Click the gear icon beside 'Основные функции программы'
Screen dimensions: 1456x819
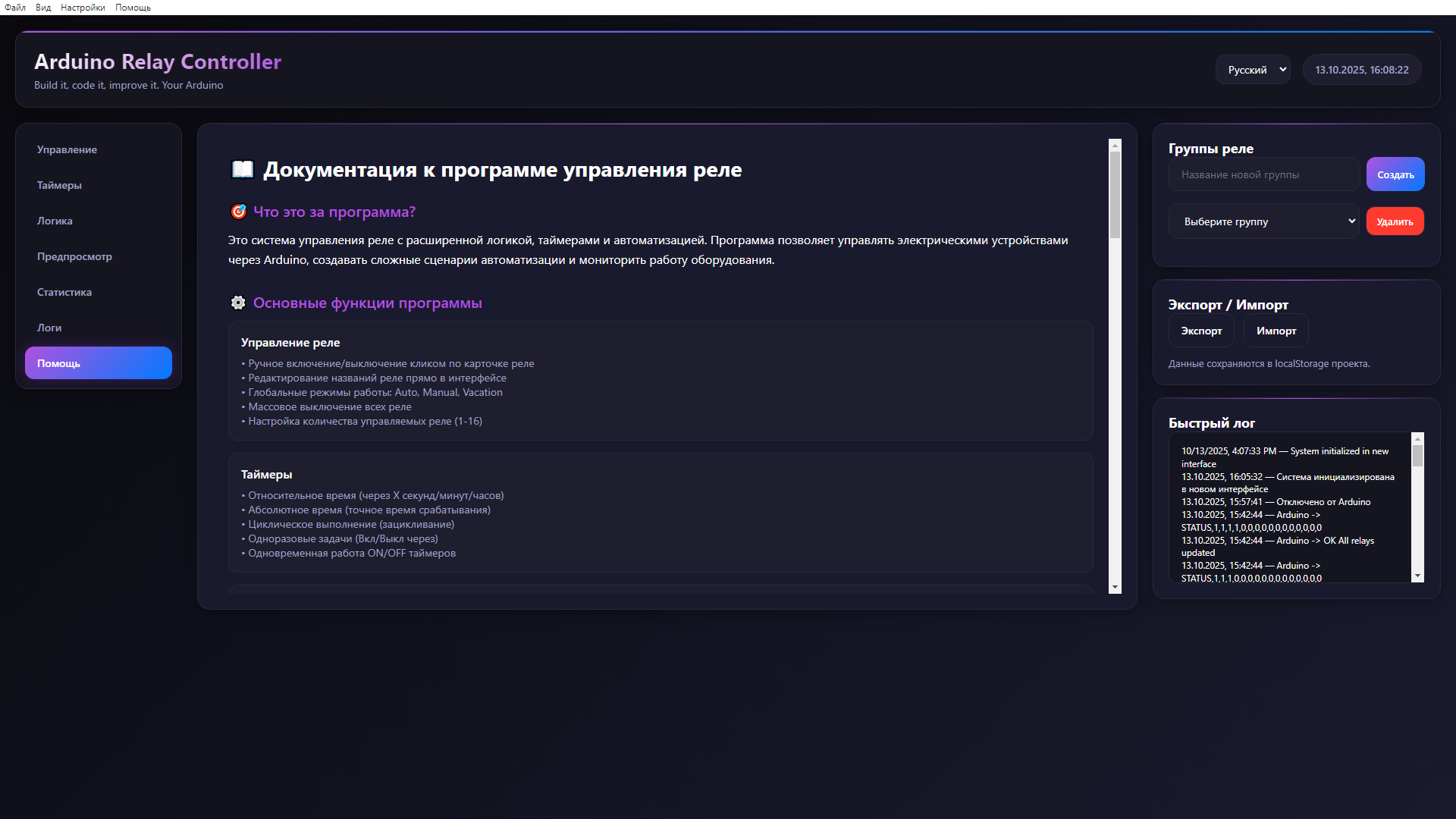(x=238, y=303)
